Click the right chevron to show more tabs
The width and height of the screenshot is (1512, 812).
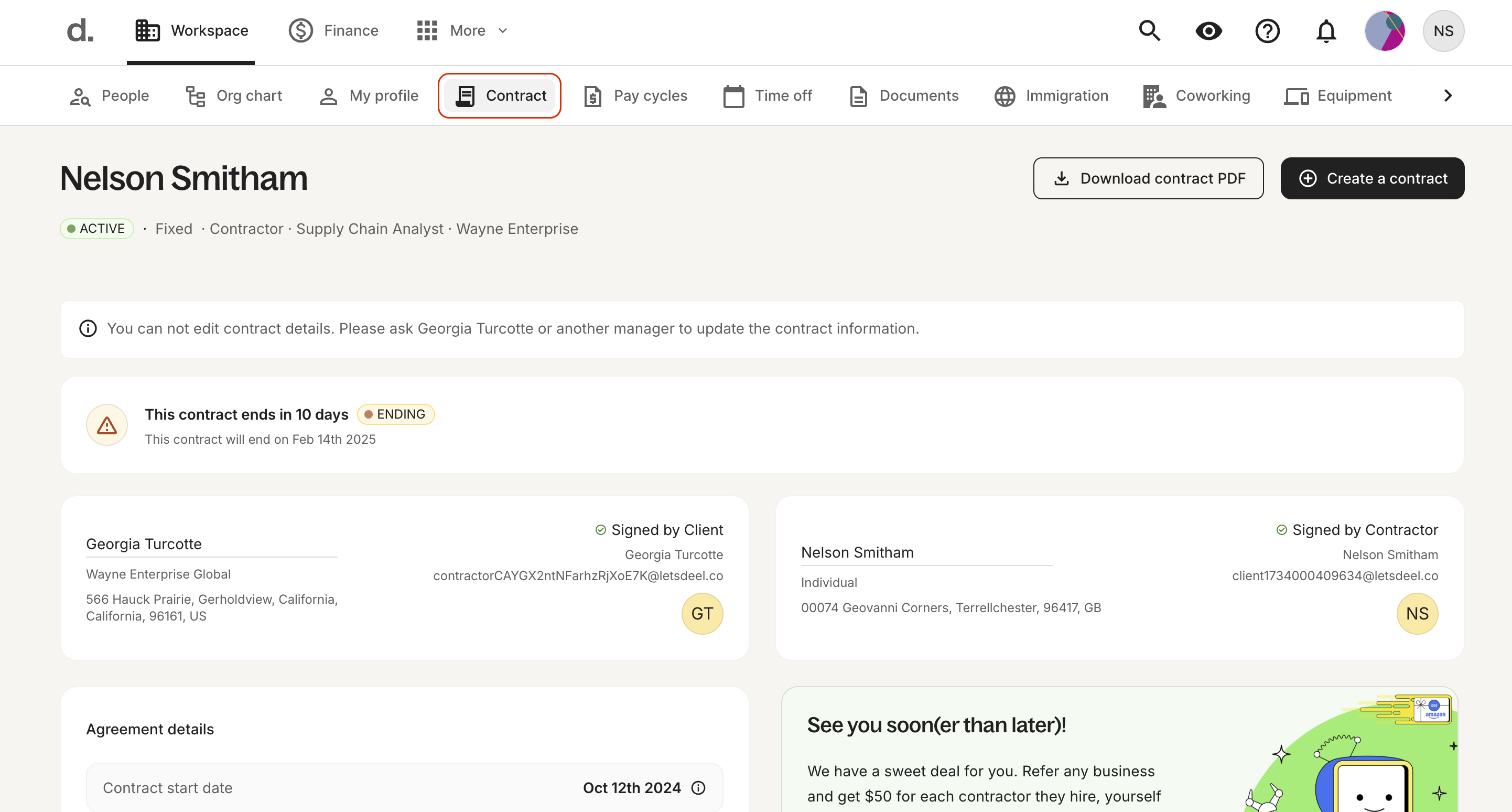1448,95
